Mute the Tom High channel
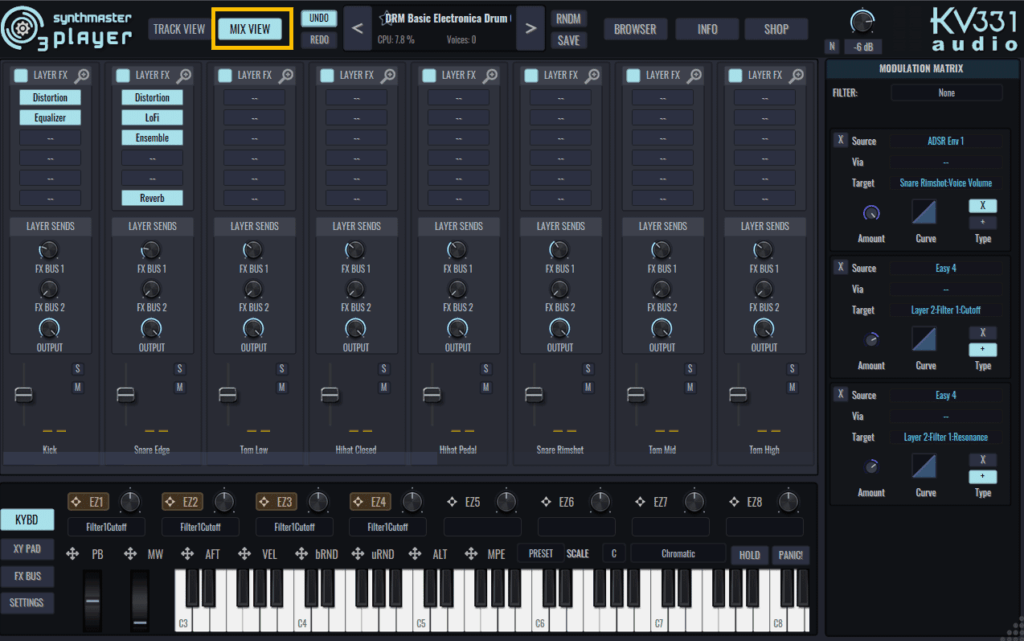 tap(792, 387)
